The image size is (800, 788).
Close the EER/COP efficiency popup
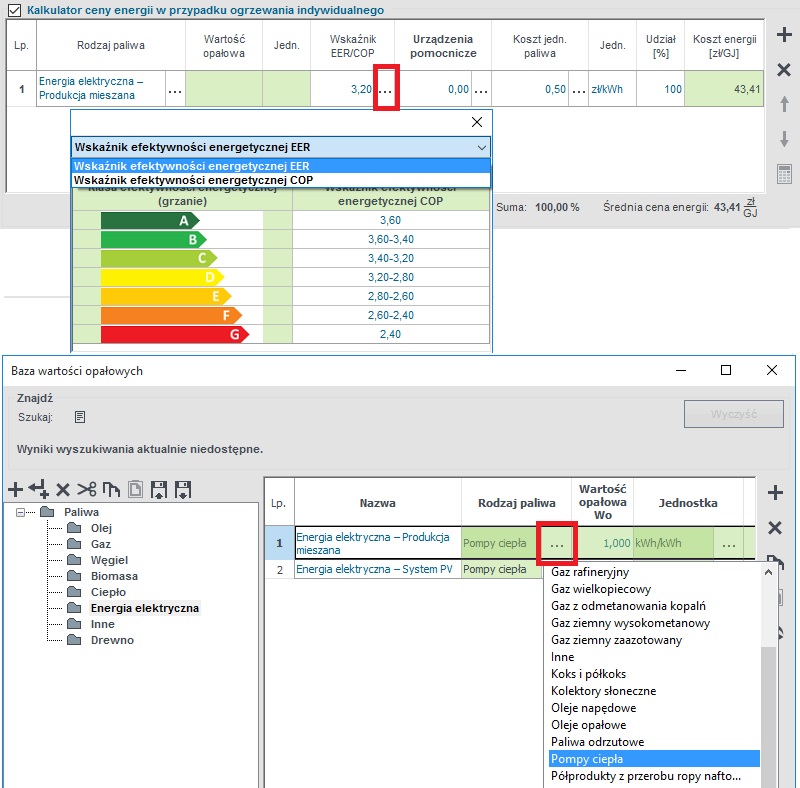click(477, 122)
